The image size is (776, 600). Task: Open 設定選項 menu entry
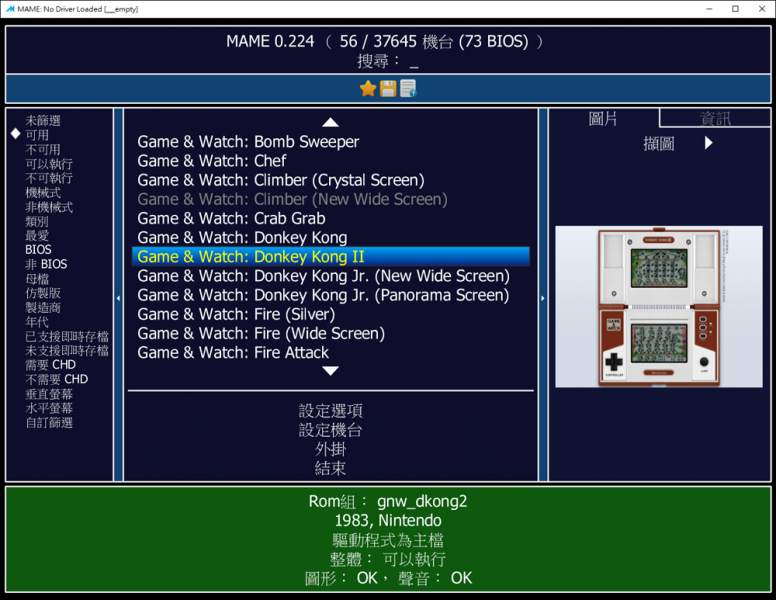tap(331, 410)
